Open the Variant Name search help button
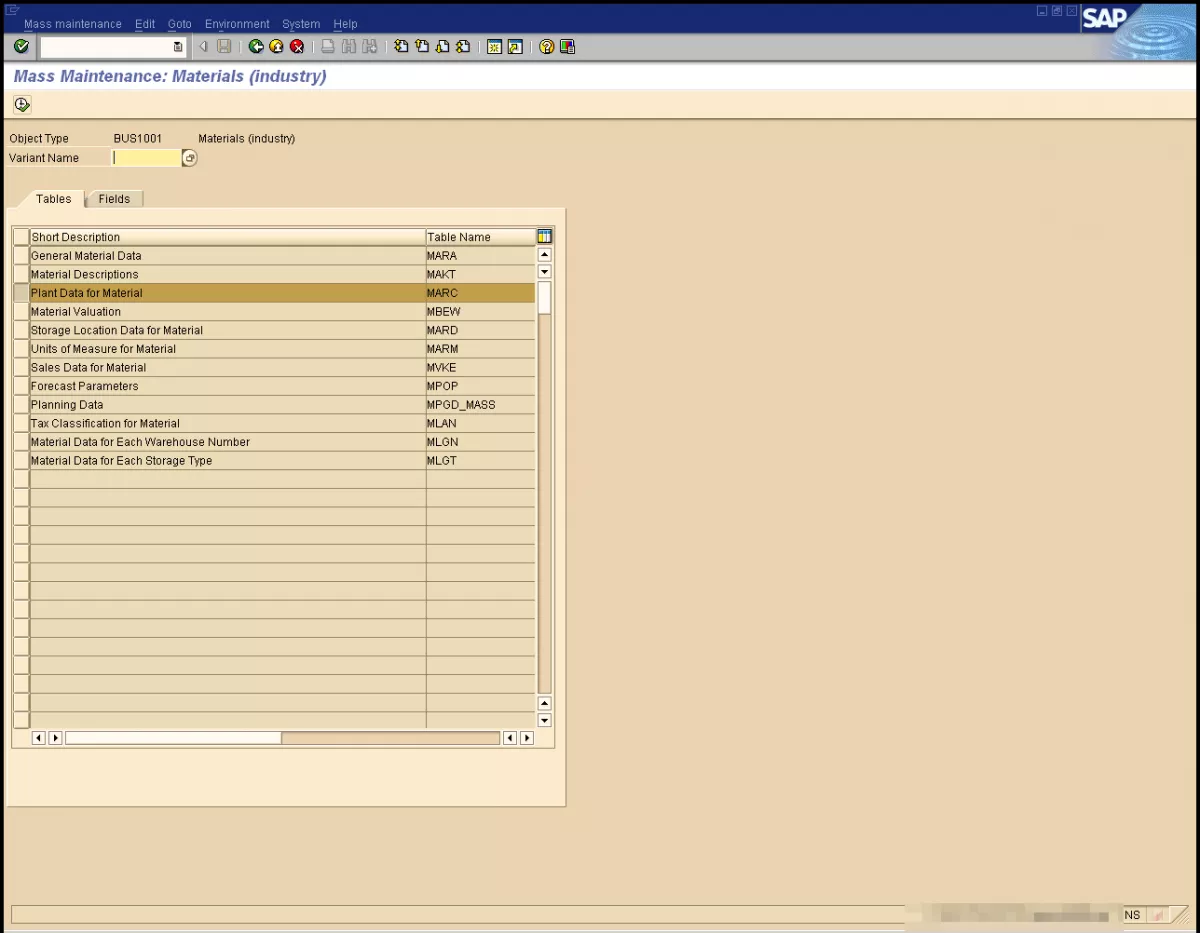The height and width of the screenshot is (933, 1200). tap(189, 158)
